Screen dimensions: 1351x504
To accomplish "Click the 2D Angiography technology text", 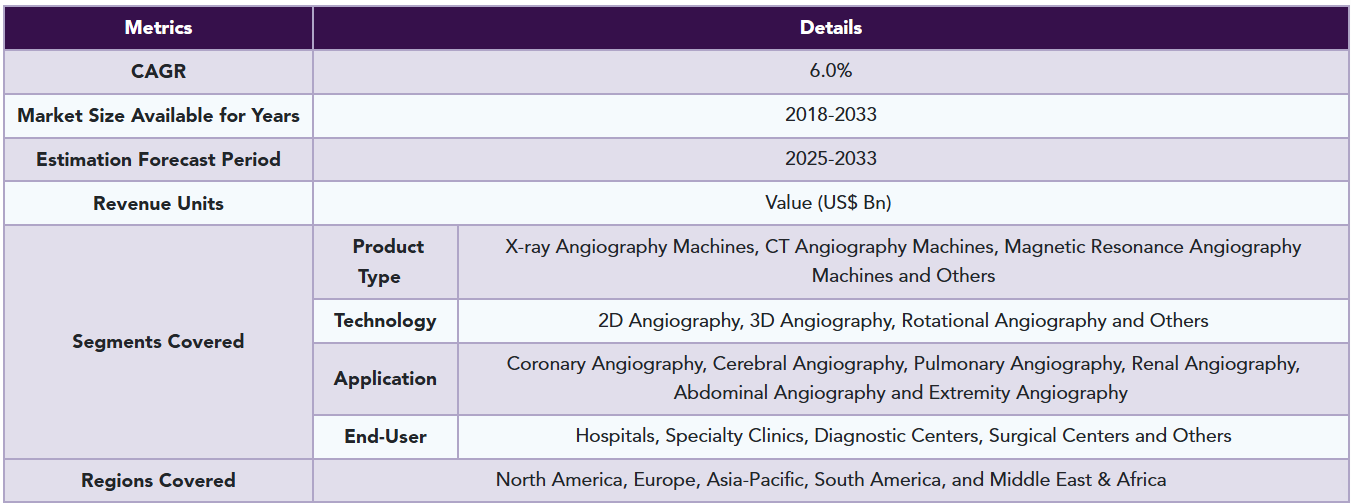I will pyautogui.click(x=663, y=321).
